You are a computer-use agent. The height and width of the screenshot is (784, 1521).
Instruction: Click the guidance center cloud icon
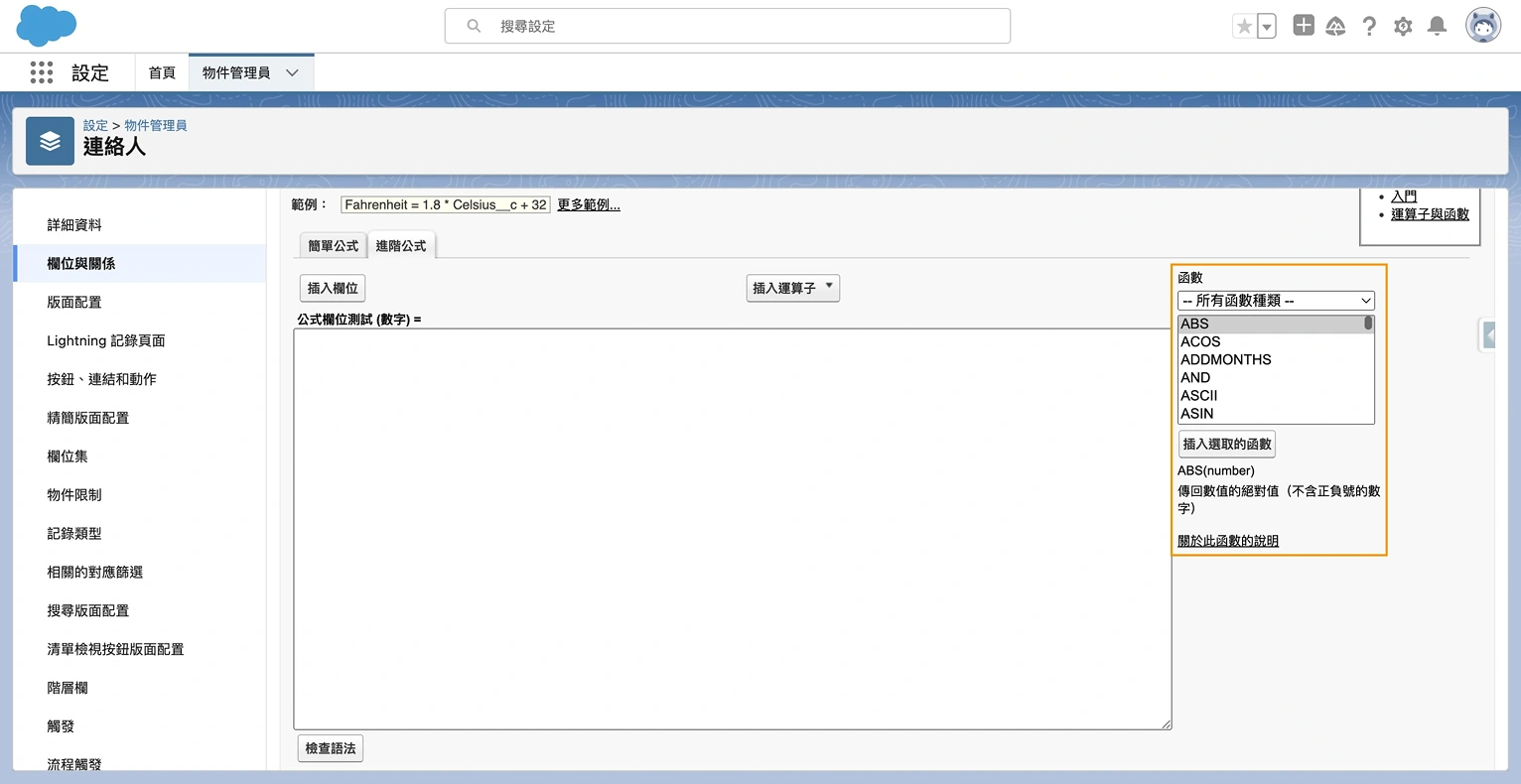1335,26
